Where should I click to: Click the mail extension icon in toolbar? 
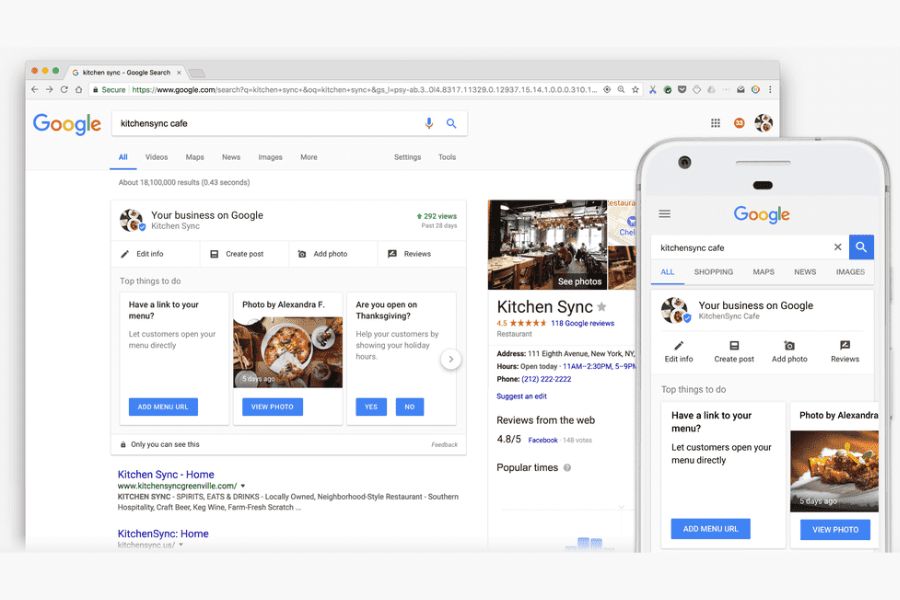pyautogui.click(x=740, y=90)
